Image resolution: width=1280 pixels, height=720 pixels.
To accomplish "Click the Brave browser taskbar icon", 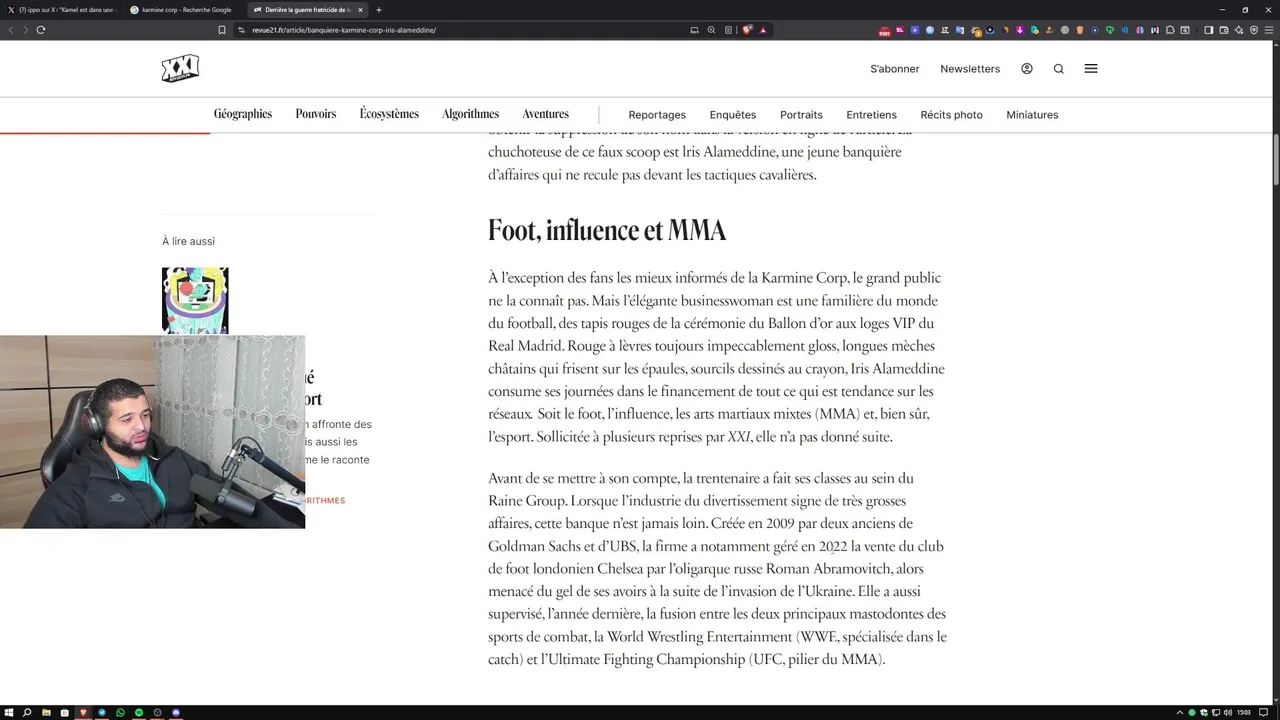I will click(83, 713).
